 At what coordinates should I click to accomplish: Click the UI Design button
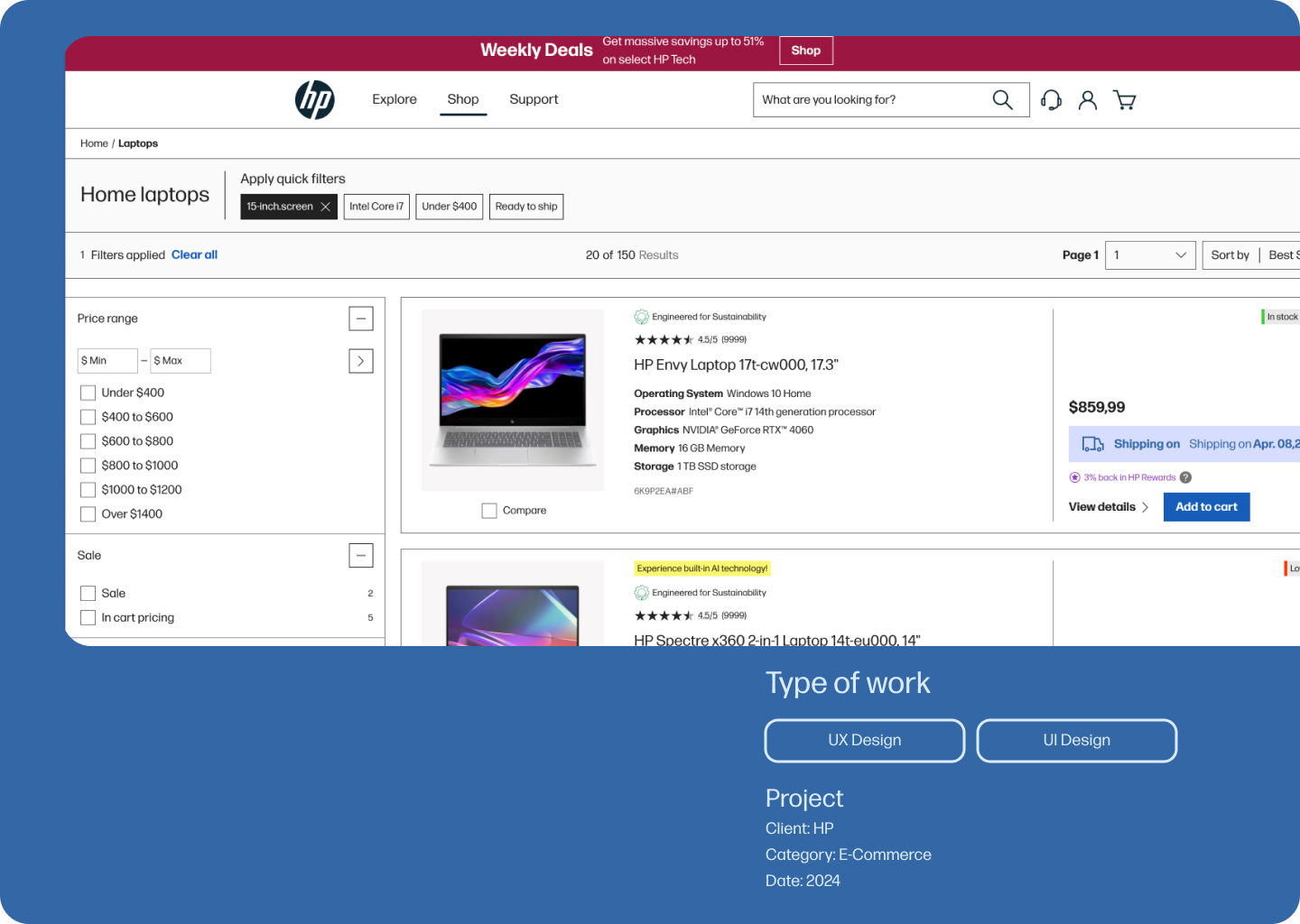click(x=1077, y=741)
